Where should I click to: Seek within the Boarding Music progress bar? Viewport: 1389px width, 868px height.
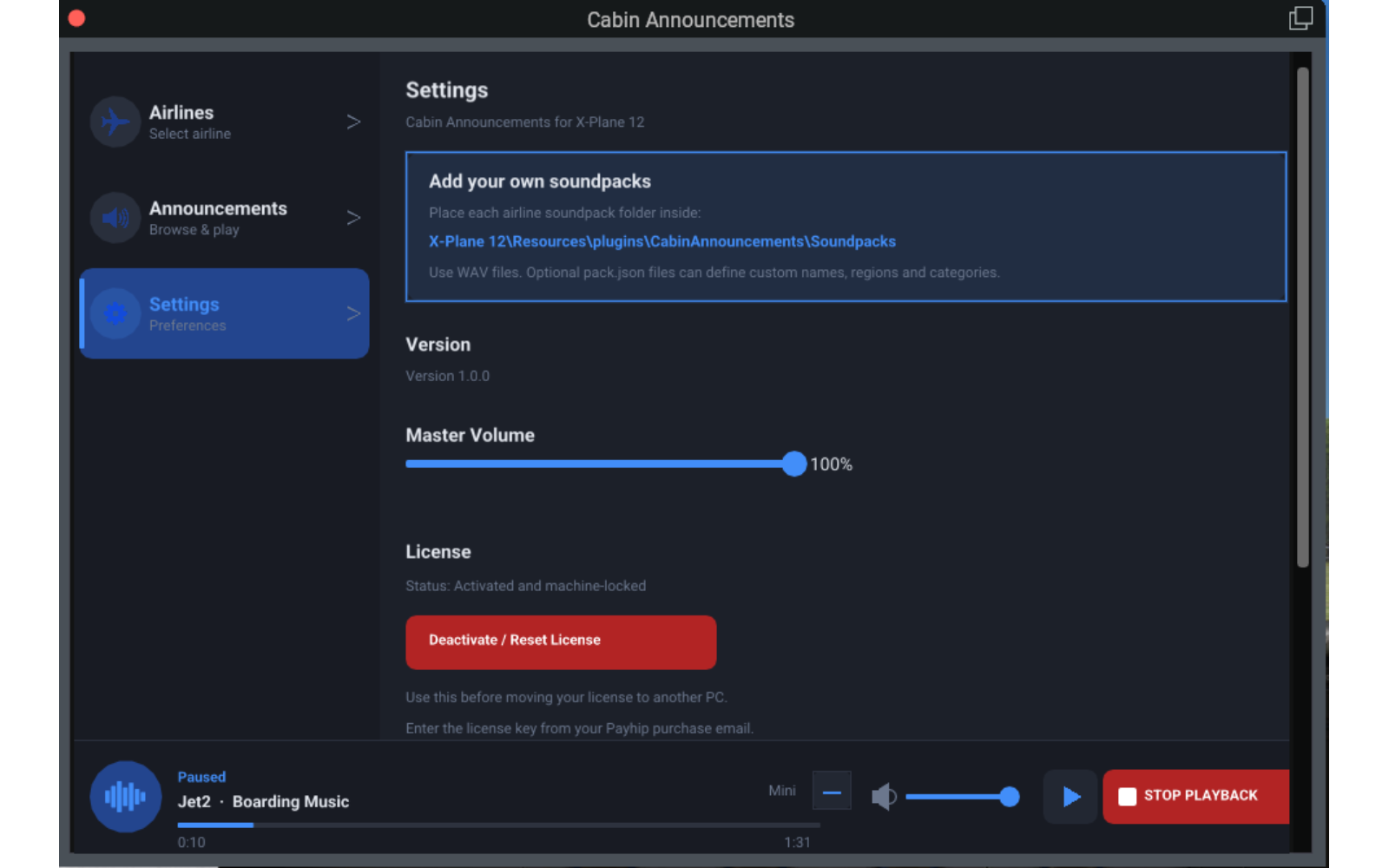(498, 825)
